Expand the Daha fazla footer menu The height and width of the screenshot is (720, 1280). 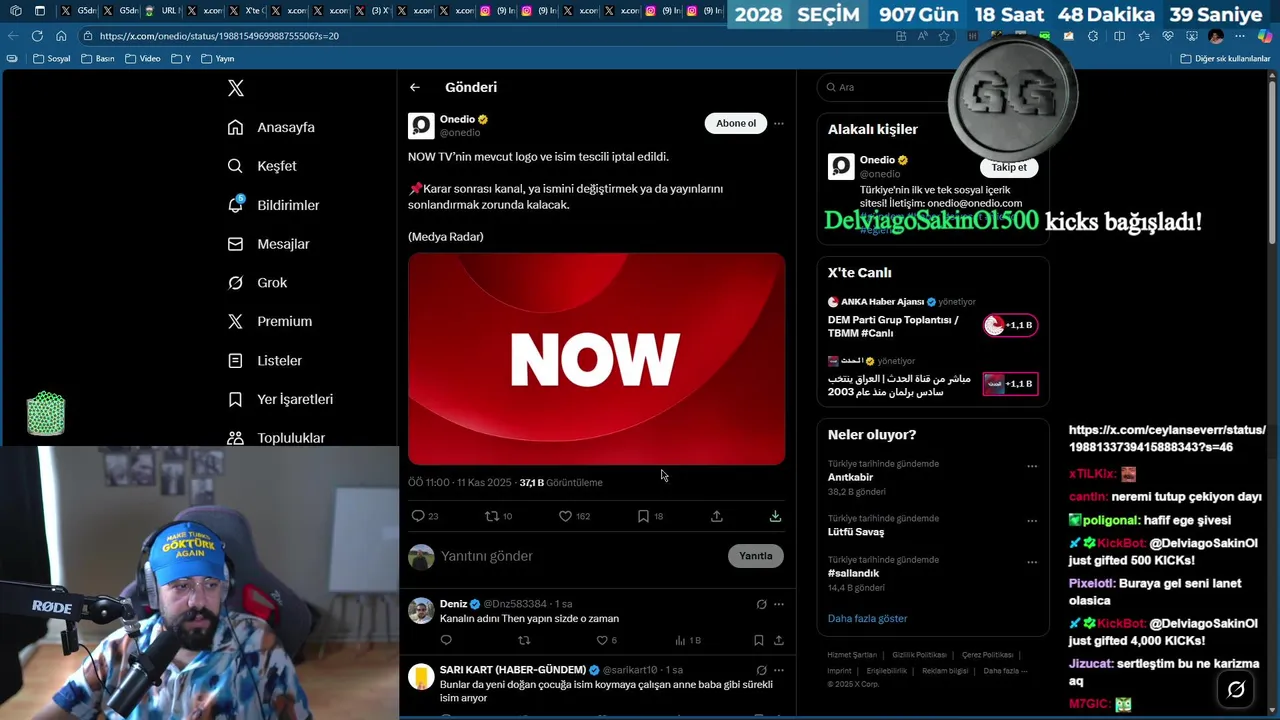1005,671
